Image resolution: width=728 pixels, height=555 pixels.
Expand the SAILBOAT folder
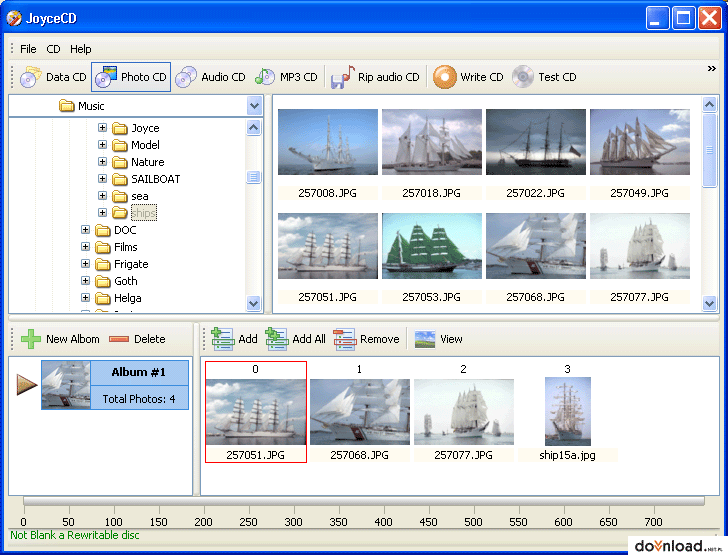click(x=103, y=178)
